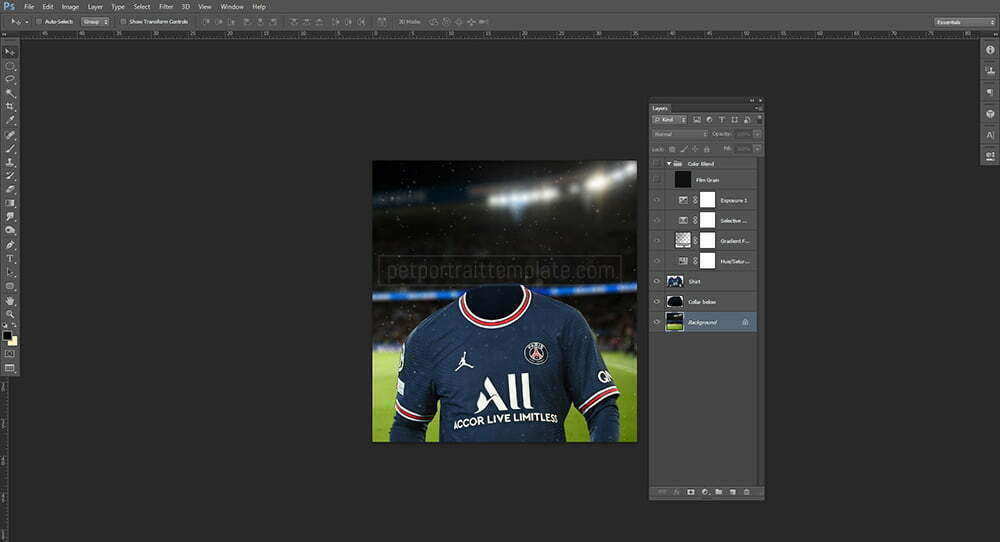Open the Window menu

[232, 6]
